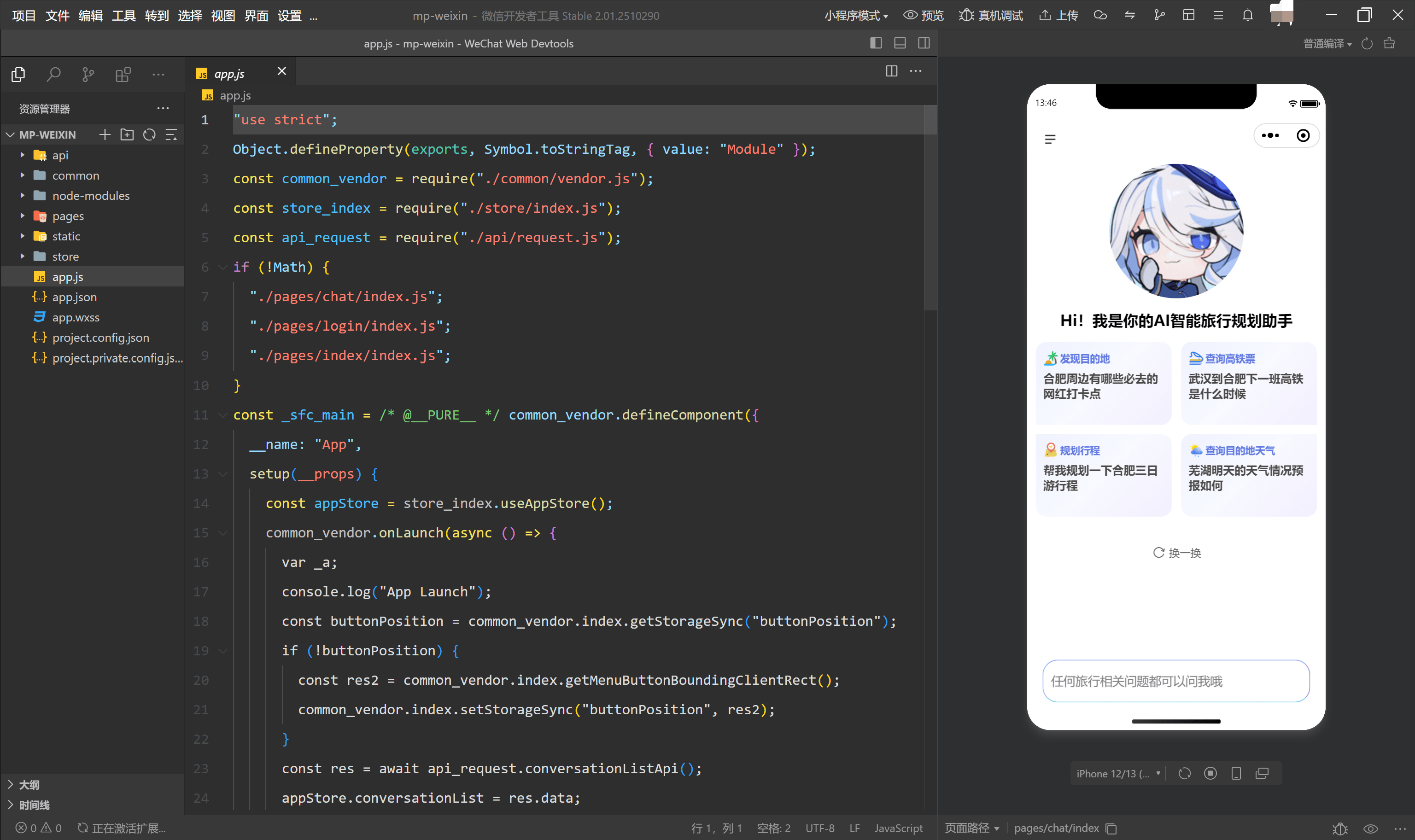Open the 工具 menu
Viewport: 1415px width, 840px height.
[123, 16]
